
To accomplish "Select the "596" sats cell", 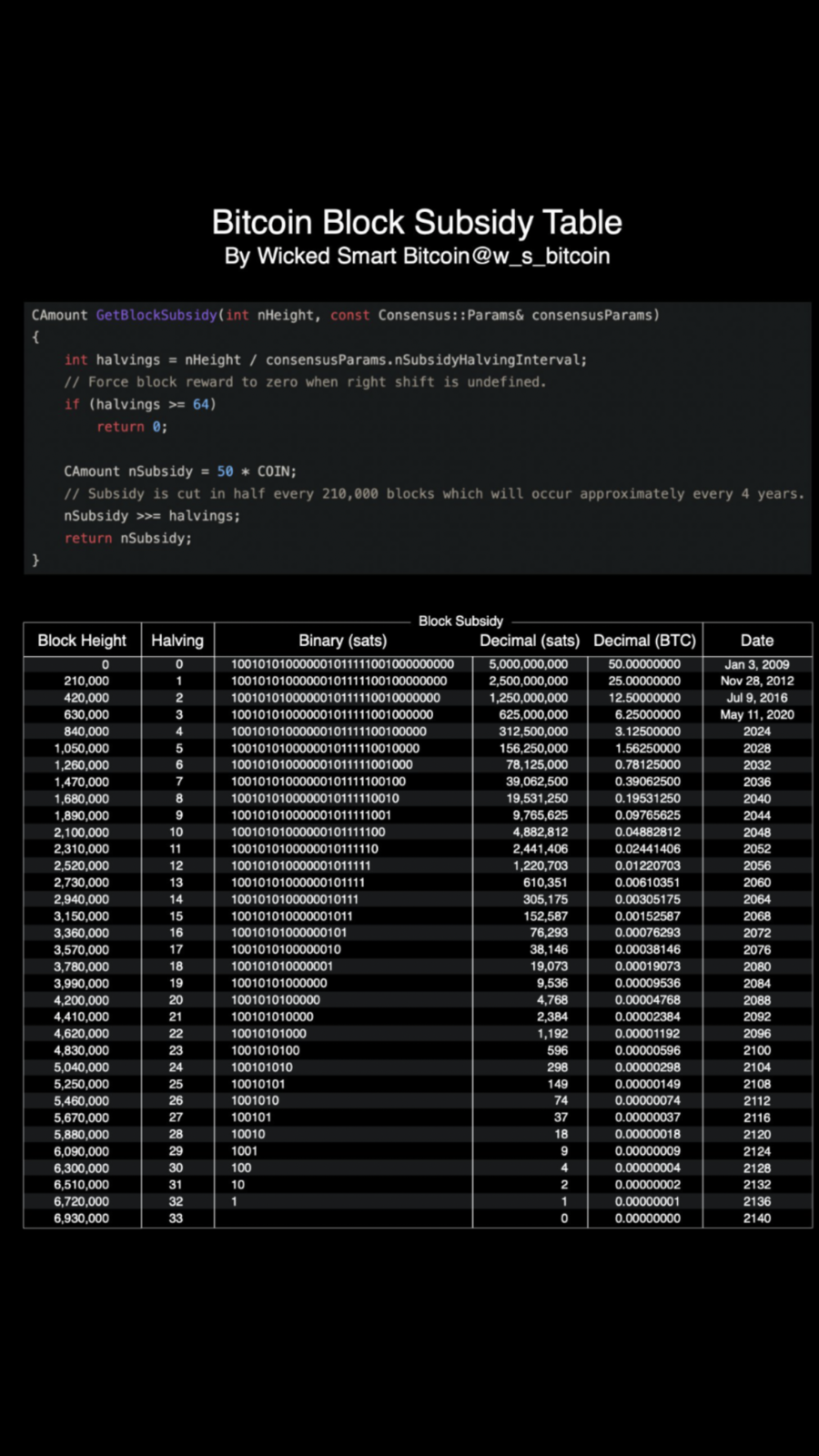I will [558, 1050].
